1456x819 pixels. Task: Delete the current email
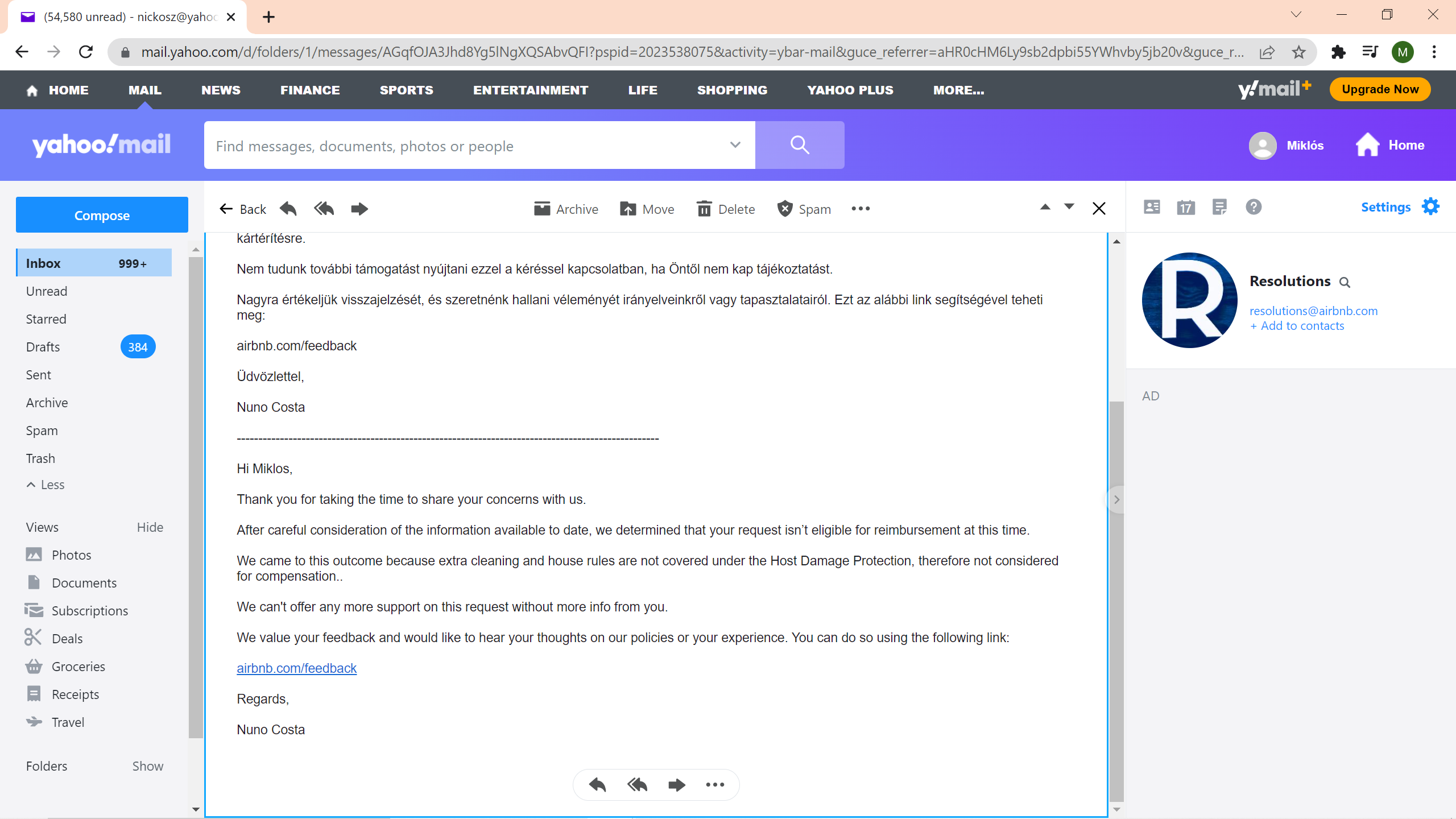coord(726,209)
